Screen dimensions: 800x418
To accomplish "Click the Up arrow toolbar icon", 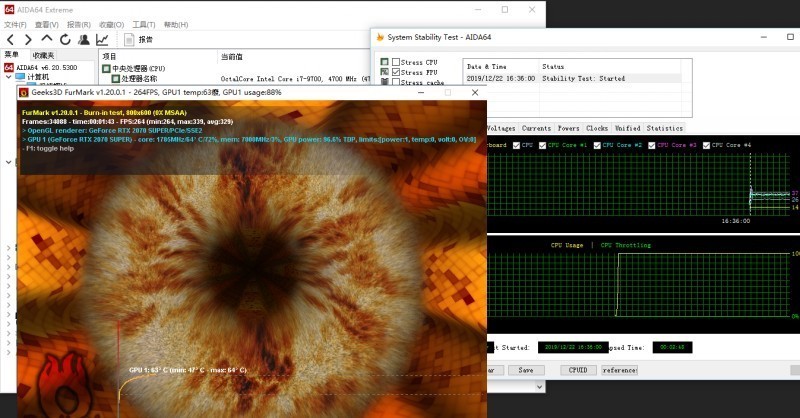I will tap(47, 40).
